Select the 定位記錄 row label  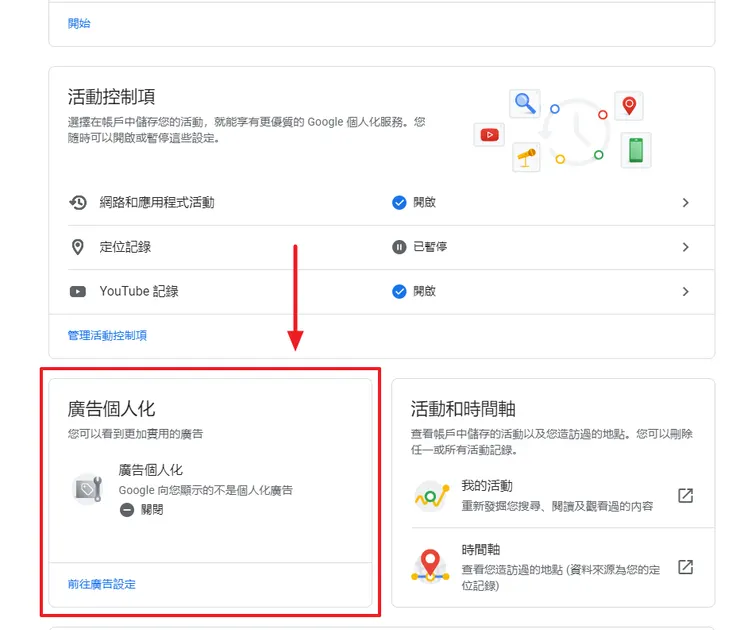coord(125,247)
